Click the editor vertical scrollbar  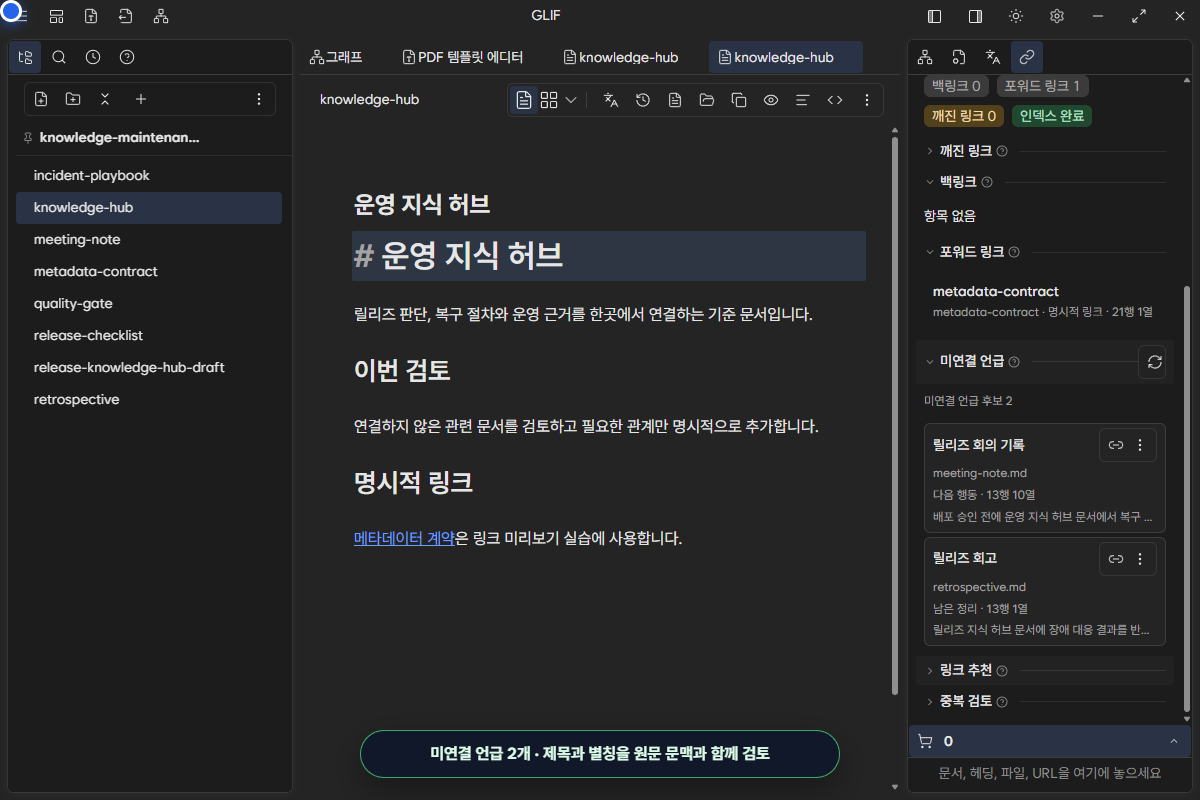[895, 415]
